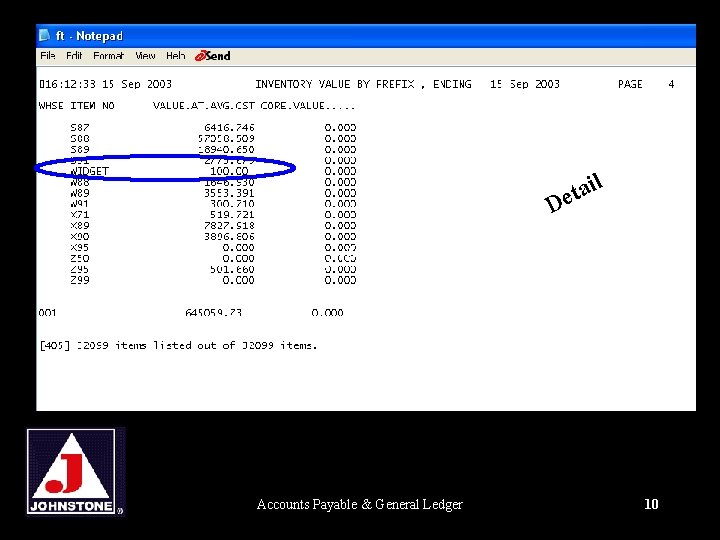The height and width of the screenshot is (540, 720).
Task: Click item X71 in the list
Action: [80, 214]
